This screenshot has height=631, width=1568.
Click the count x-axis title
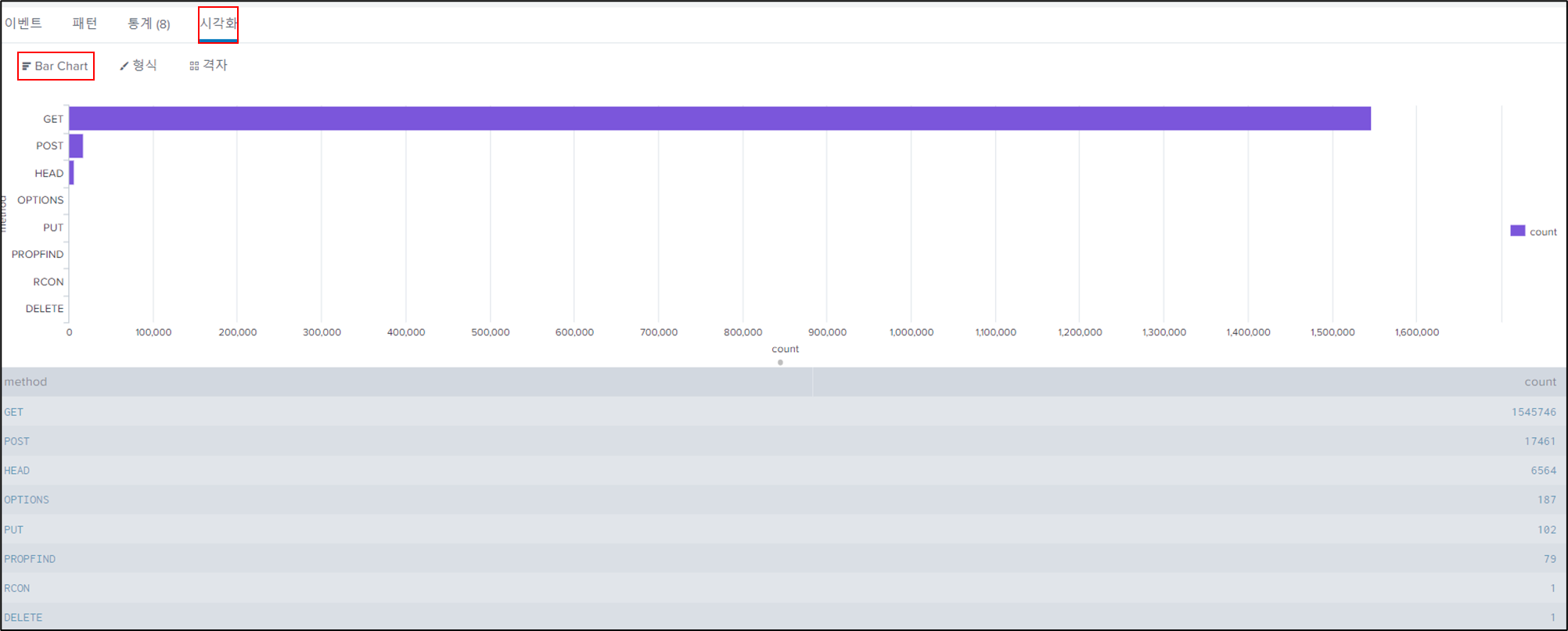(x=785, y=349)
